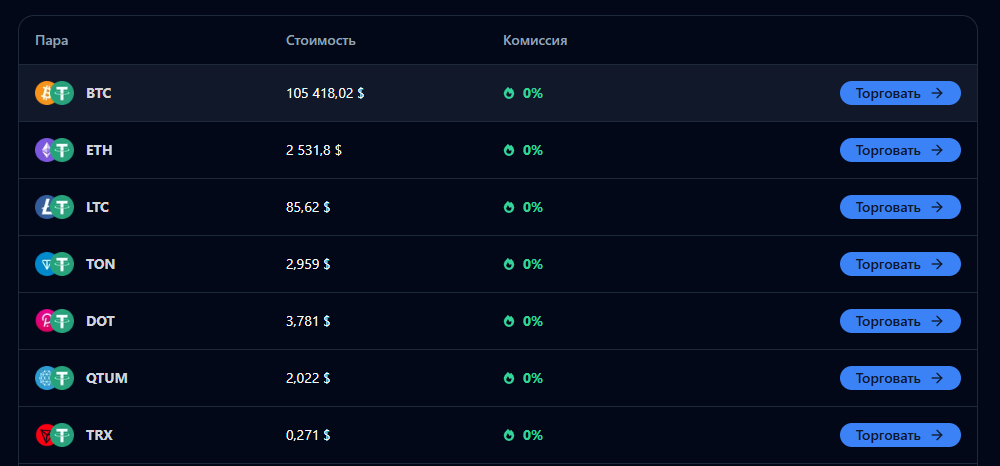
Task: Select the QTUM pair name
Action: [x=107, y=379]
